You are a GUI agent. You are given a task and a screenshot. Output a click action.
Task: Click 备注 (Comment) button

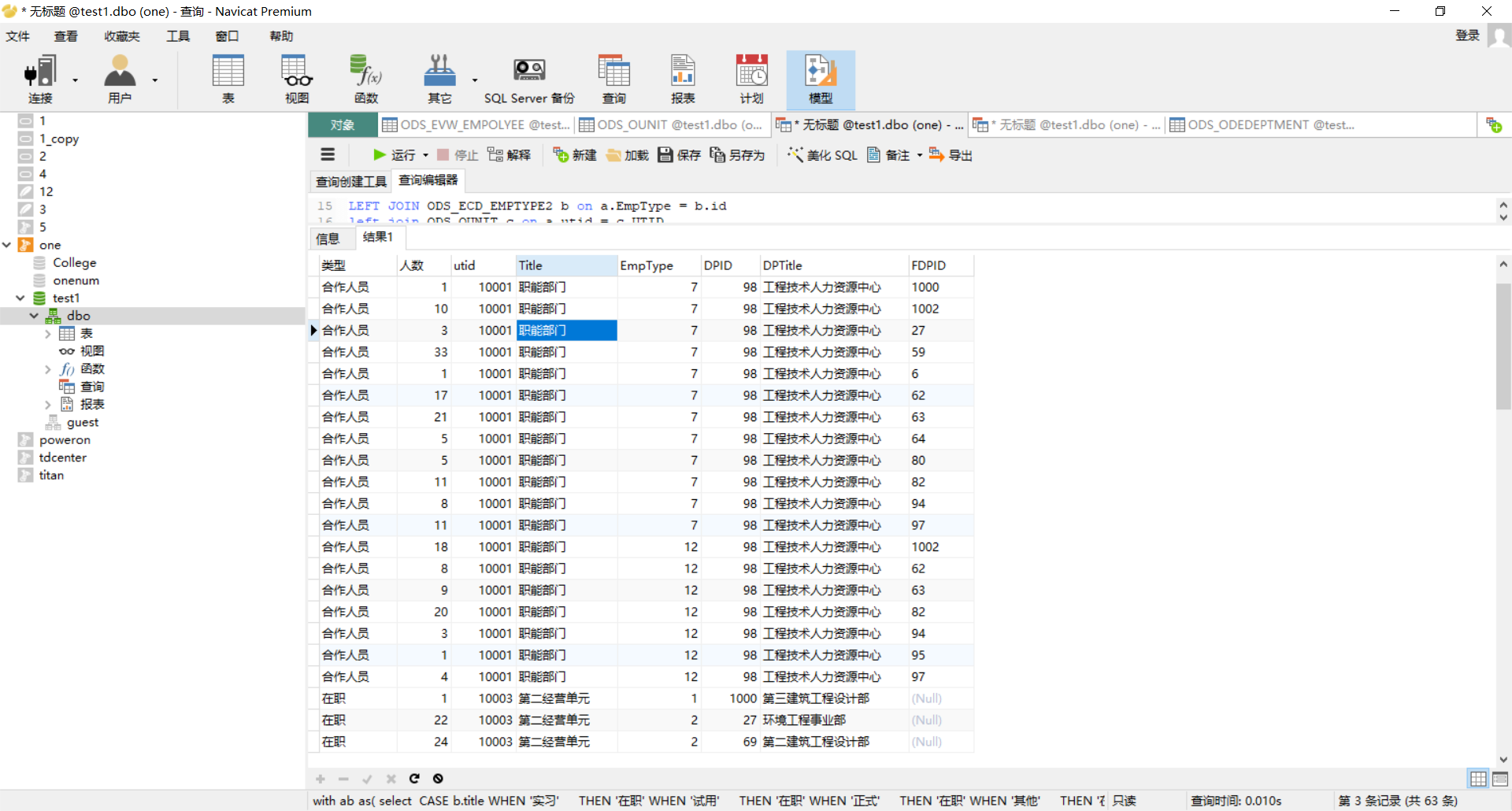click(888, 155)
